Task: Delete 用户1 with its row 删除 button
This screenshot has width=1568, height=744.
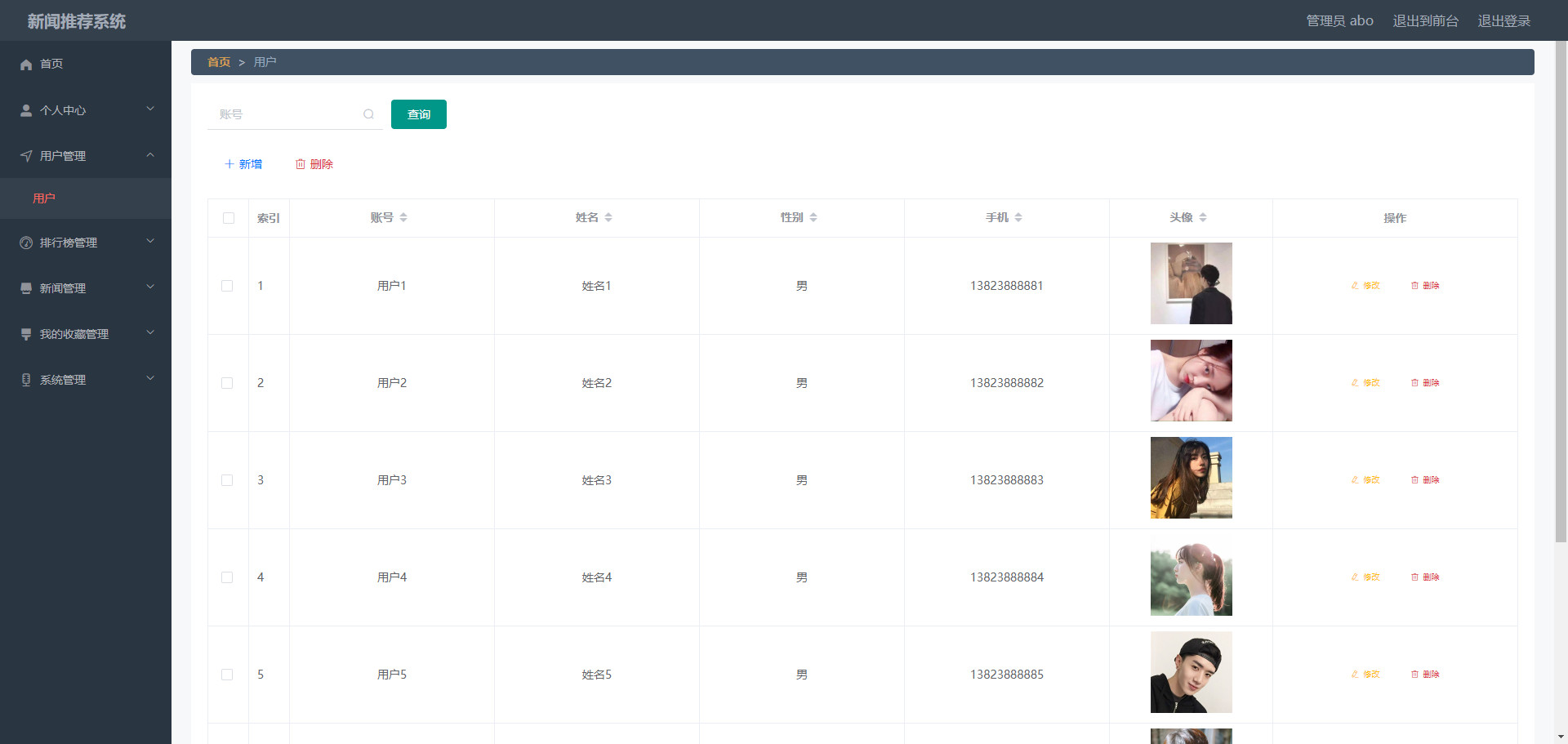Action: click(1425, 286)
